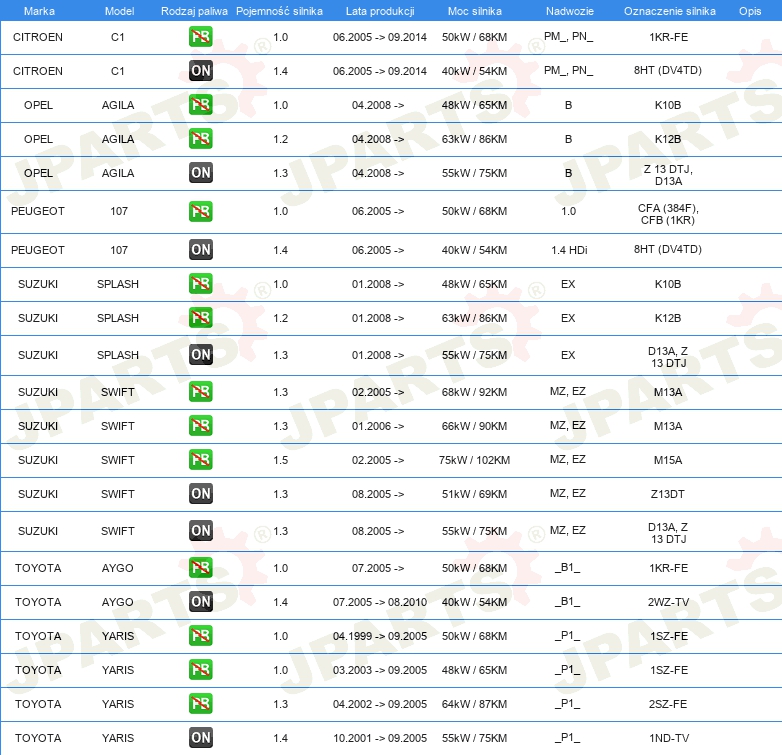Click the 04.1999 -> 09.2005 production dates
The width and height of the screenshot is (782, 755).
[x=380, y=636]
